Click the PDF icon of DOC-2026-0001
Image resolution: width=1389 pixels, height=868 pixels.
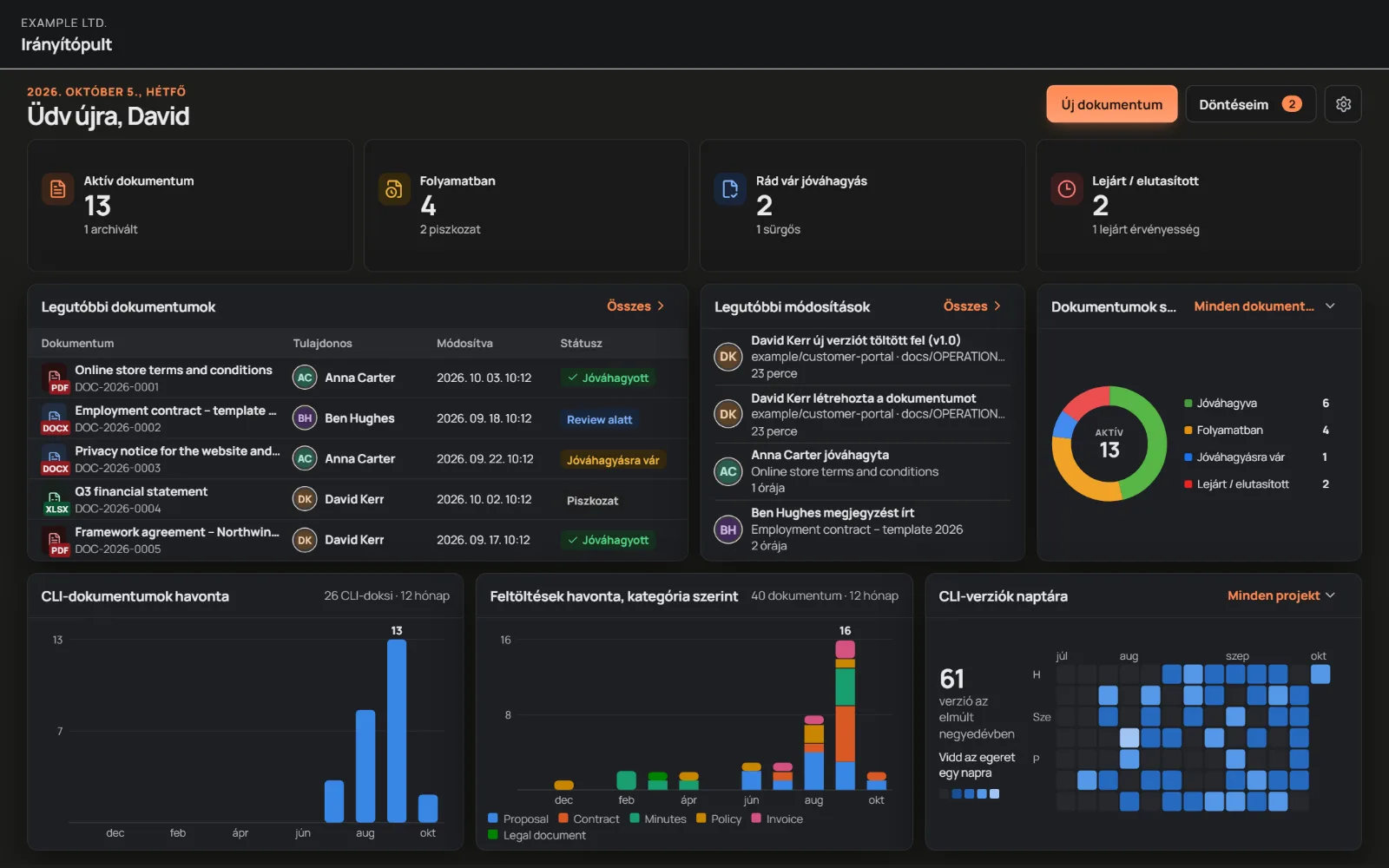(55, 378)
